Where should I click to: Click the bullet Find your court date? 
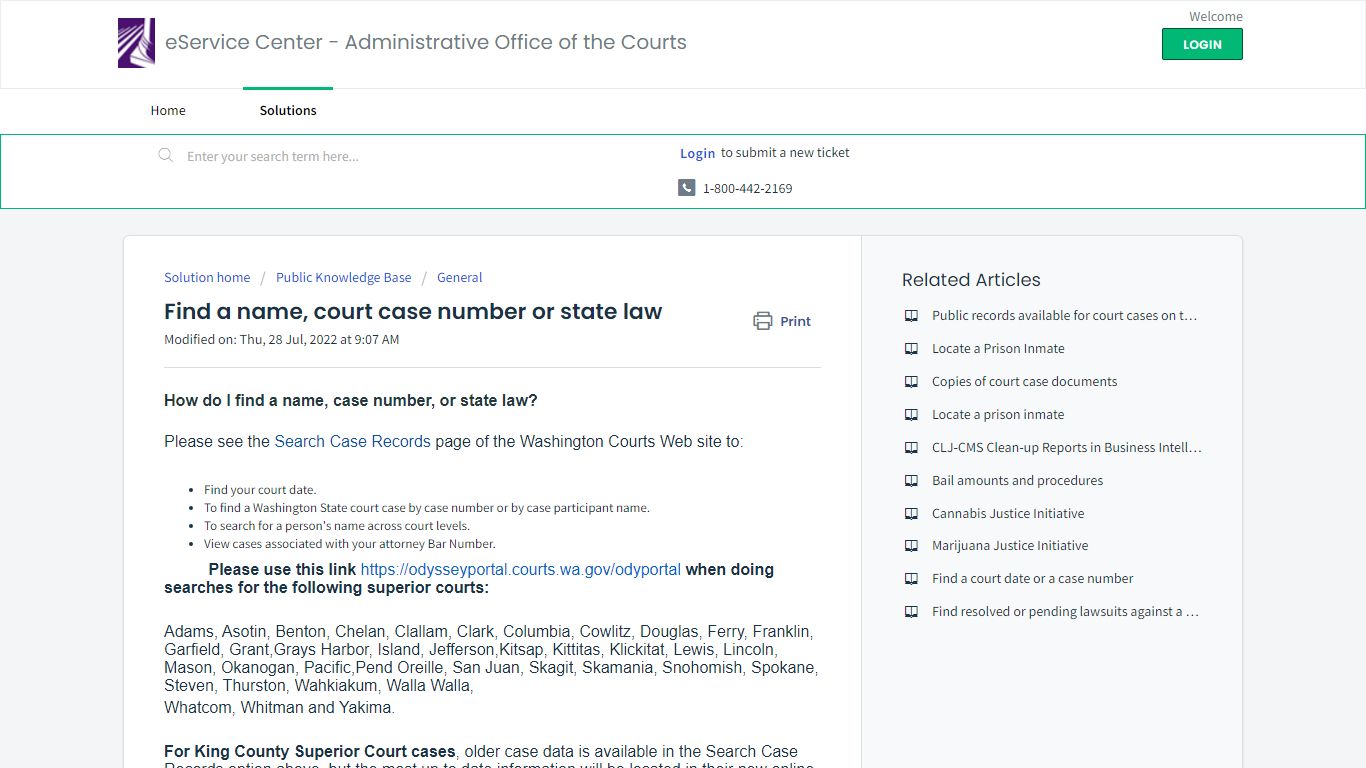click(260, 490)
